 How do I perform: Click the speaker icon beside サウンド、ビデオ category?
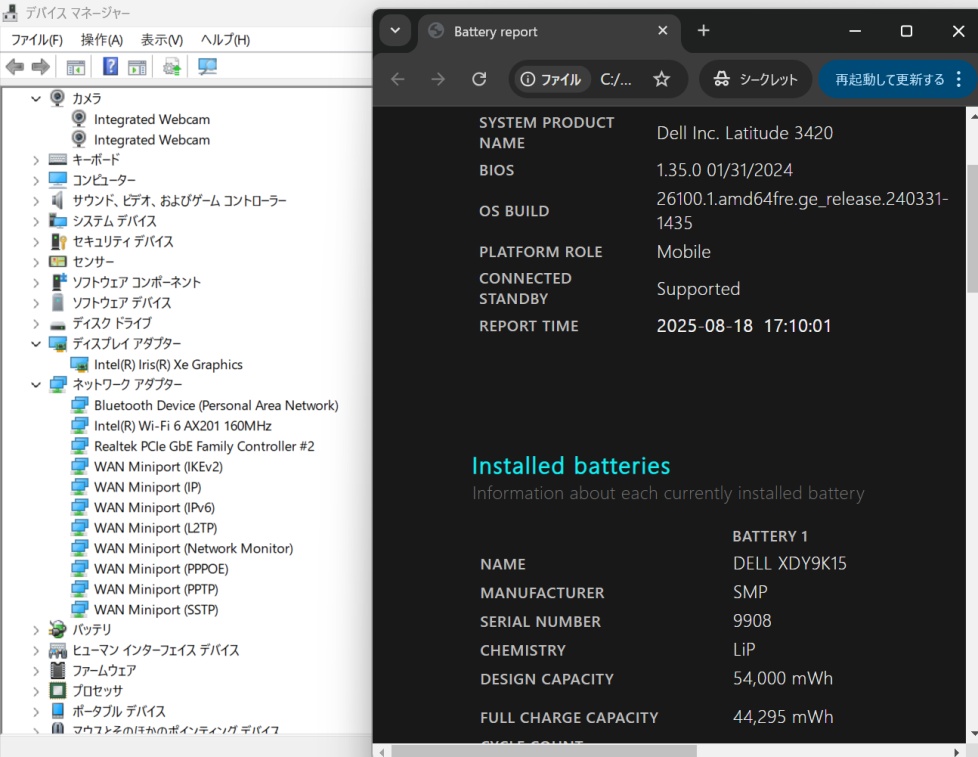pyautogui.click(x=57, y=200)
